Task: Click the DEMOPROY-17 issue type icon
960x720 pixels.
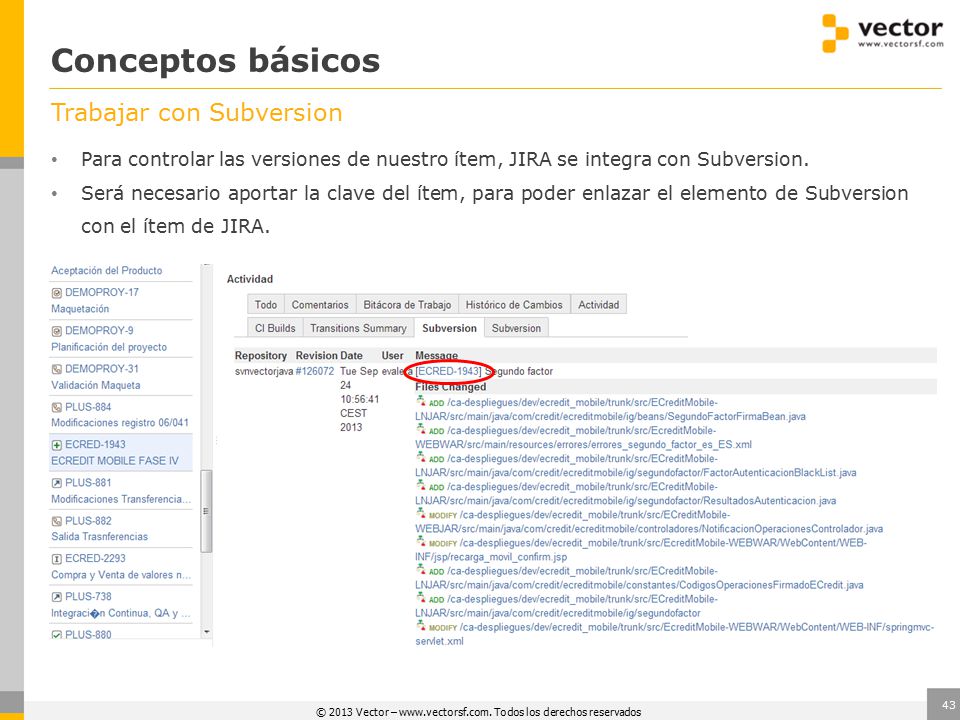Action: [x=56, y=293]
